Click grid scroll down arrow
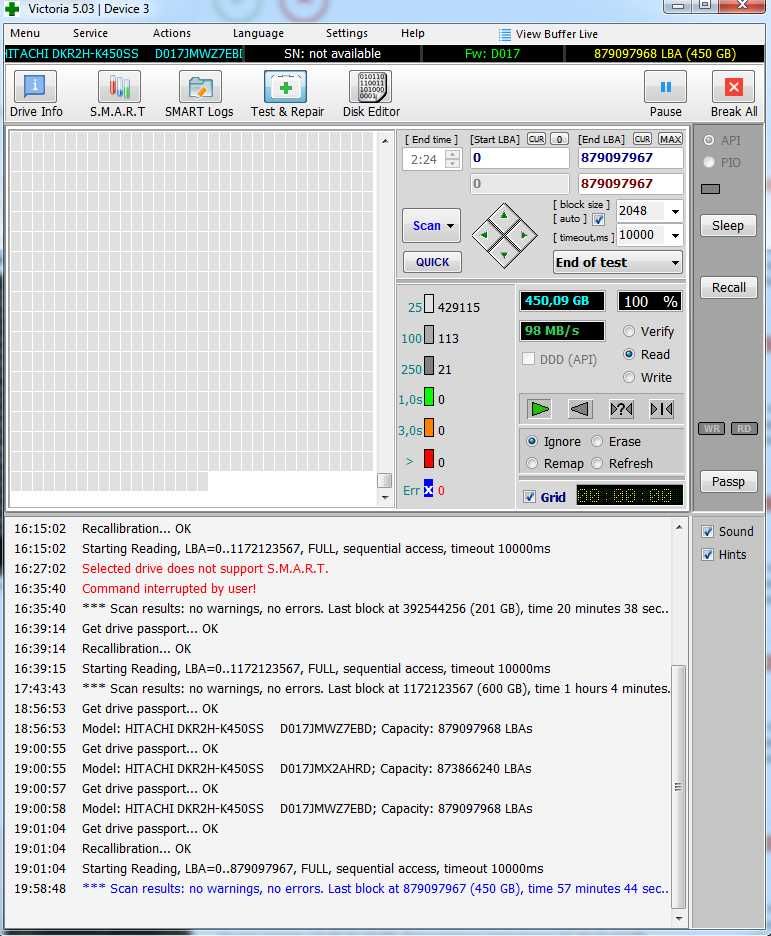The height and width of the screenshot is (936, 771). (x=385, y=497)
